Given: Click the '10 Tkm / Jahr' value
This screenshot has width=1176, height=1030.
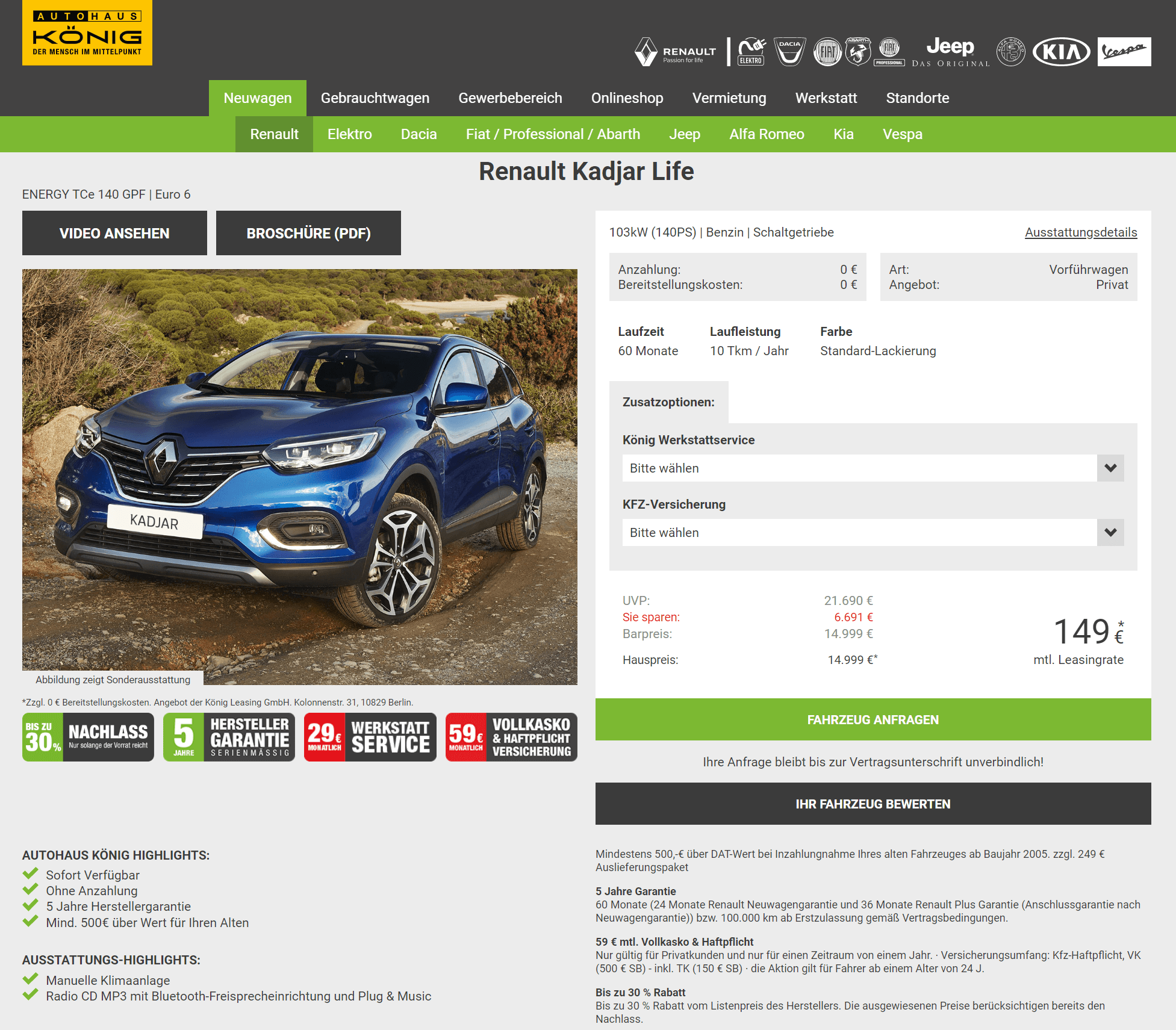Looking at the screenshot, I should (749, 351).
